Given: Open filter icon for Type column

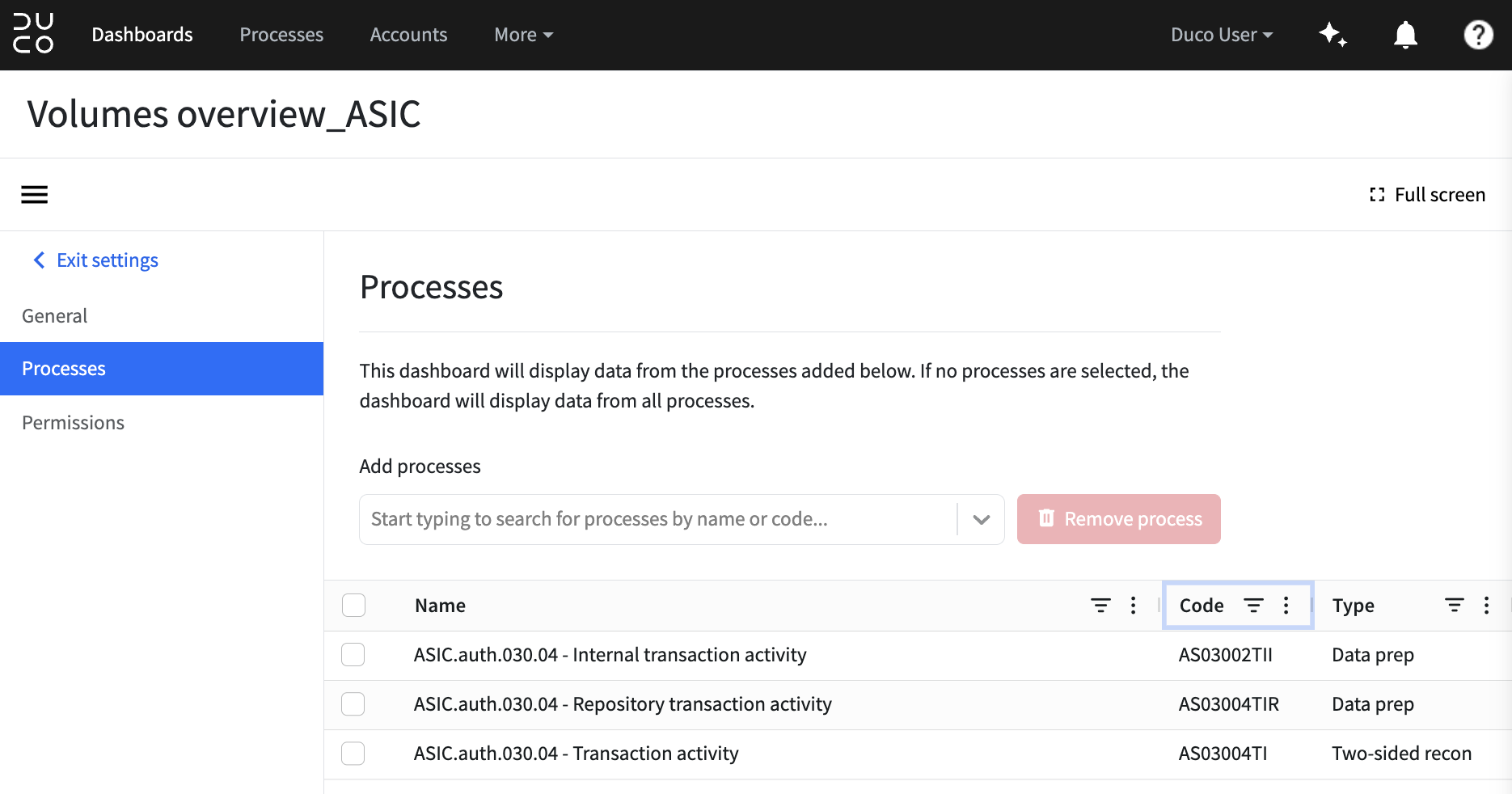Looking at the screenshot, I should pyautogui.click(x=1454, y=606).
